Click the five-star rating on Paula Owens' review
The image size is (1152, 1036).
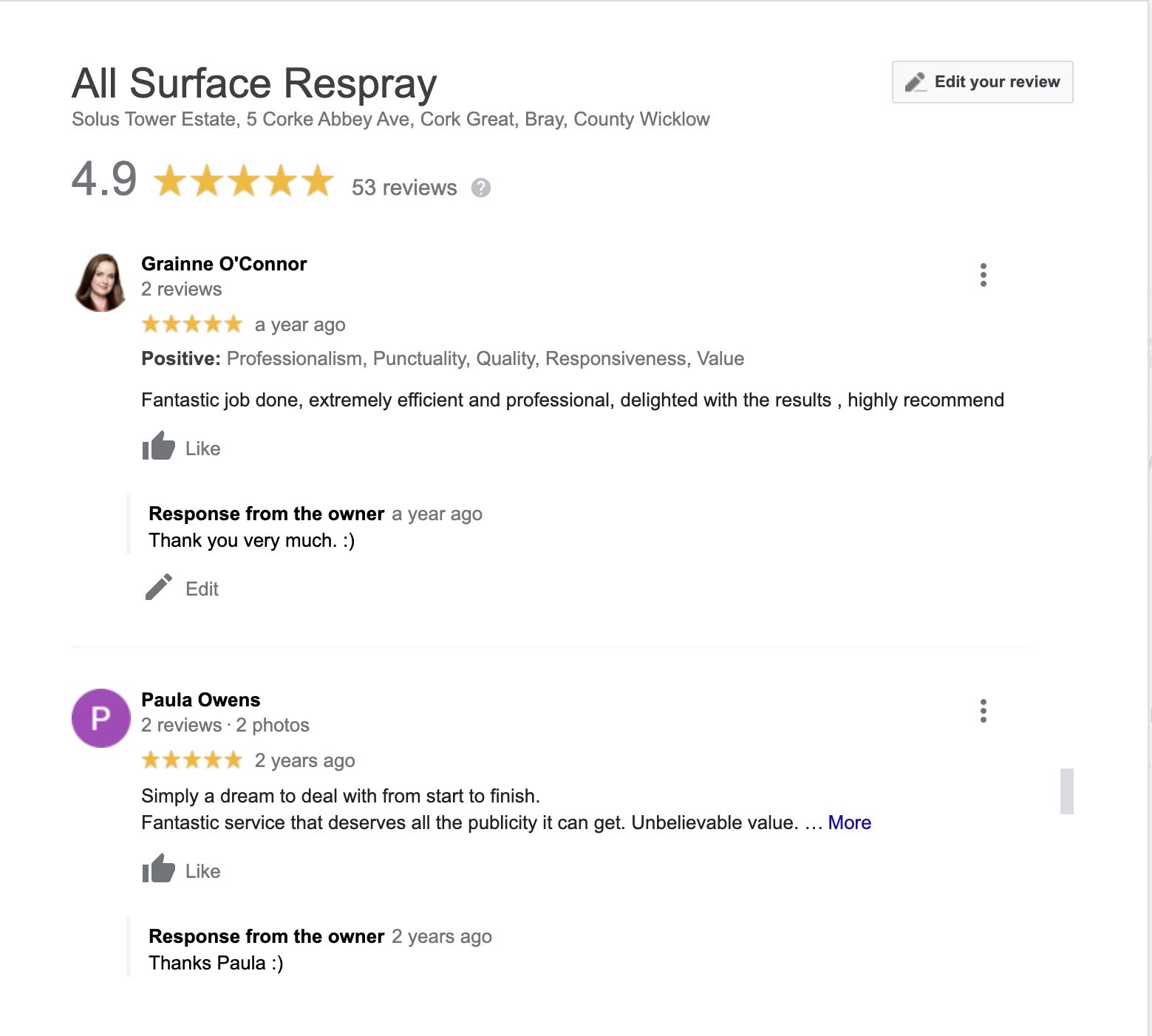[191, 760]
